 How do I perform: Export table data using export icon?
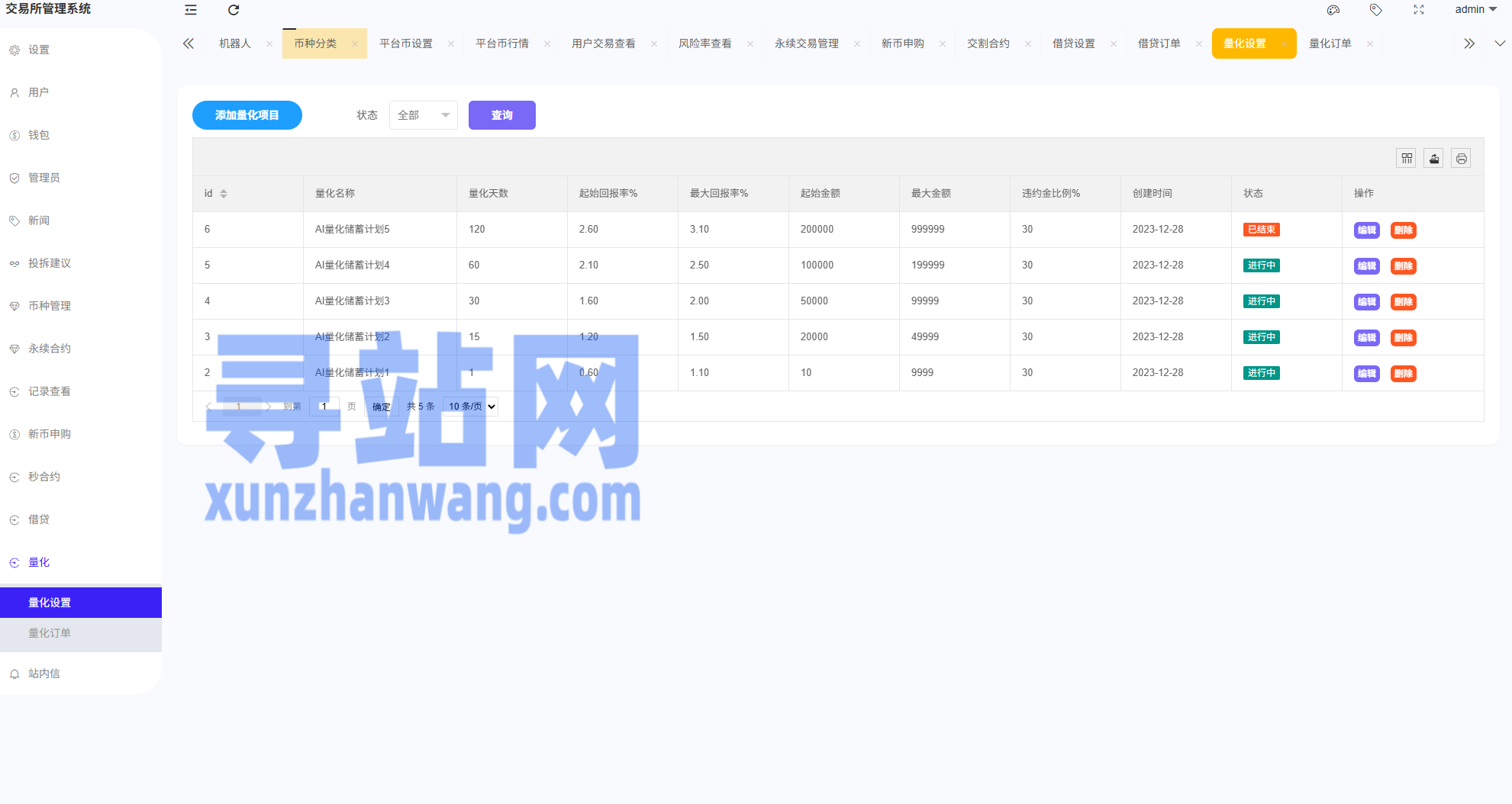[1434, 159]
